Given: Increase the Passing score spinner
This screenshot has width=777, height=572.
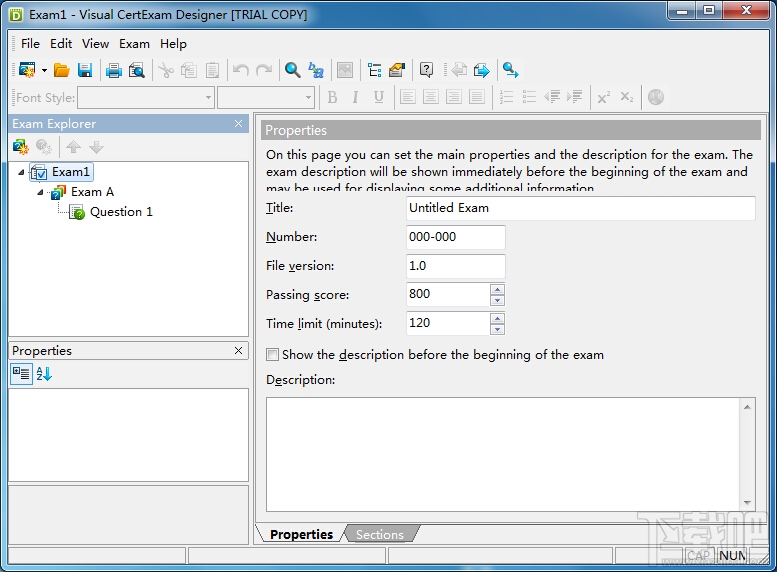Looking at the screenshot, I should click(497, 289).
